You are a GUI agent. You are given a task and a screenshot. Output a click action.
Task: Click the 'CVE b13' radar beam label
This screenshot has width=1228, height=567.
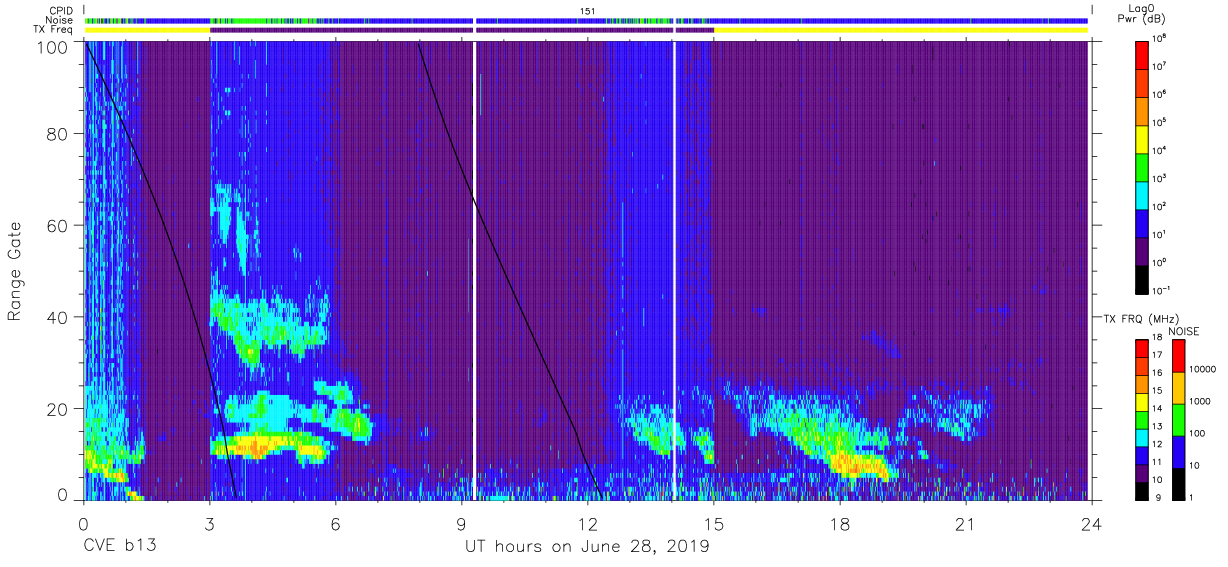118,547
